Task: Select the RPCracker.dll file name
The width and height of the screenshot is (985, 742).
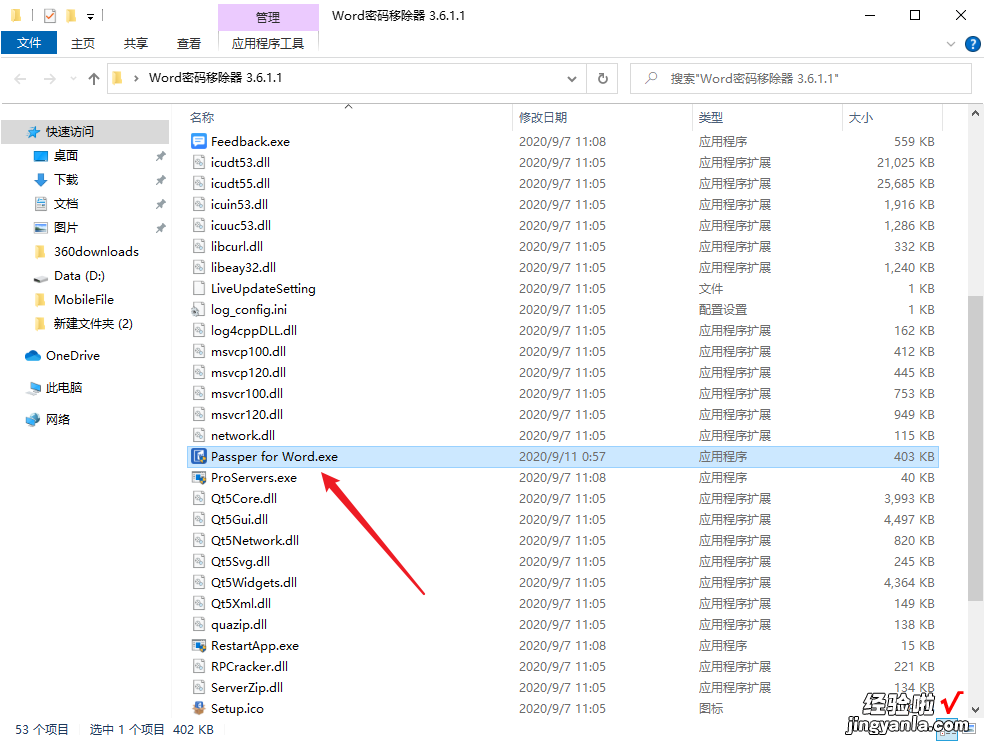Action: click(249, 667)
